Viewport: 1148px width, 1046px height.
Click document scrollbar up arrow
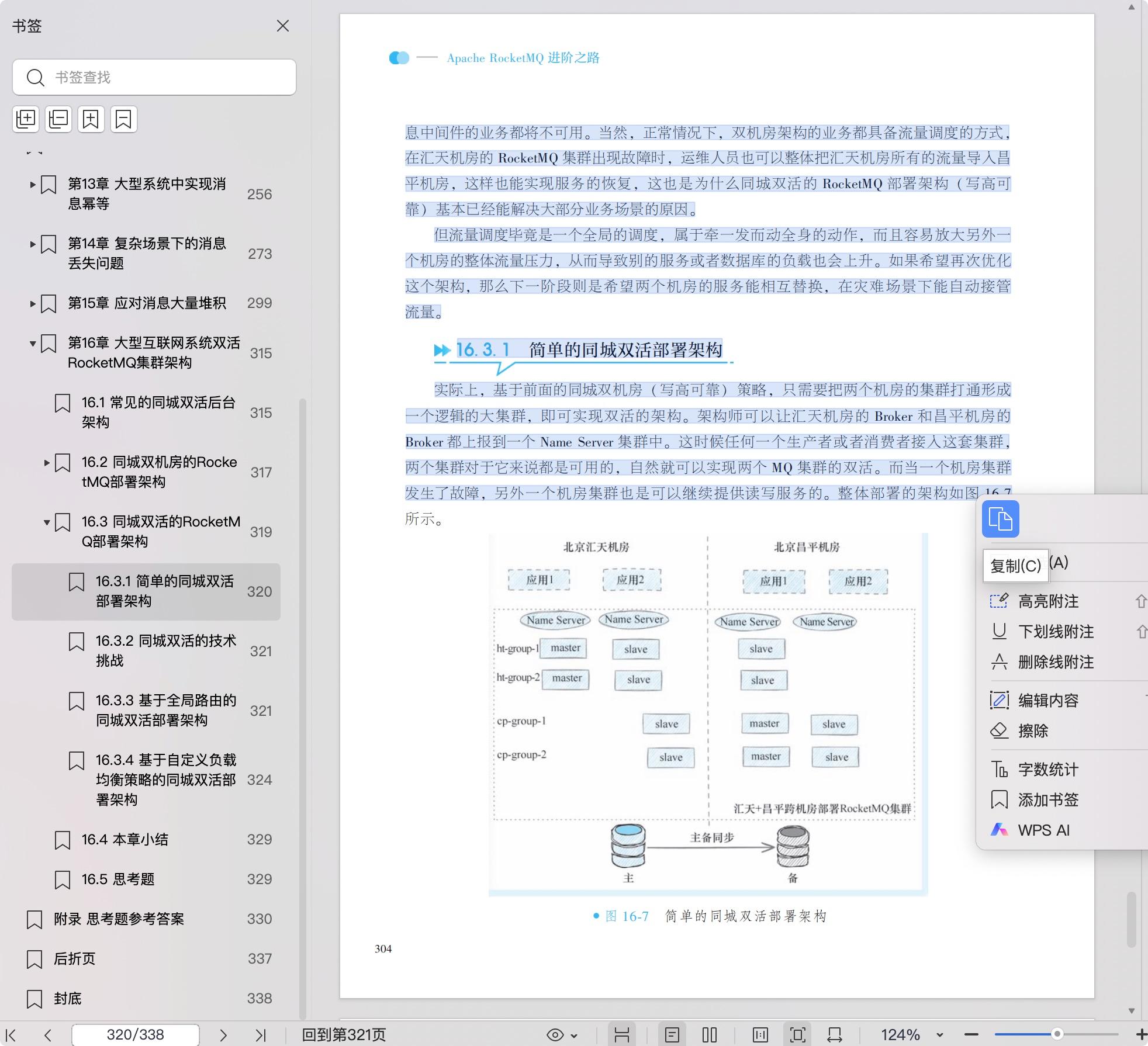coord(1132,7)
